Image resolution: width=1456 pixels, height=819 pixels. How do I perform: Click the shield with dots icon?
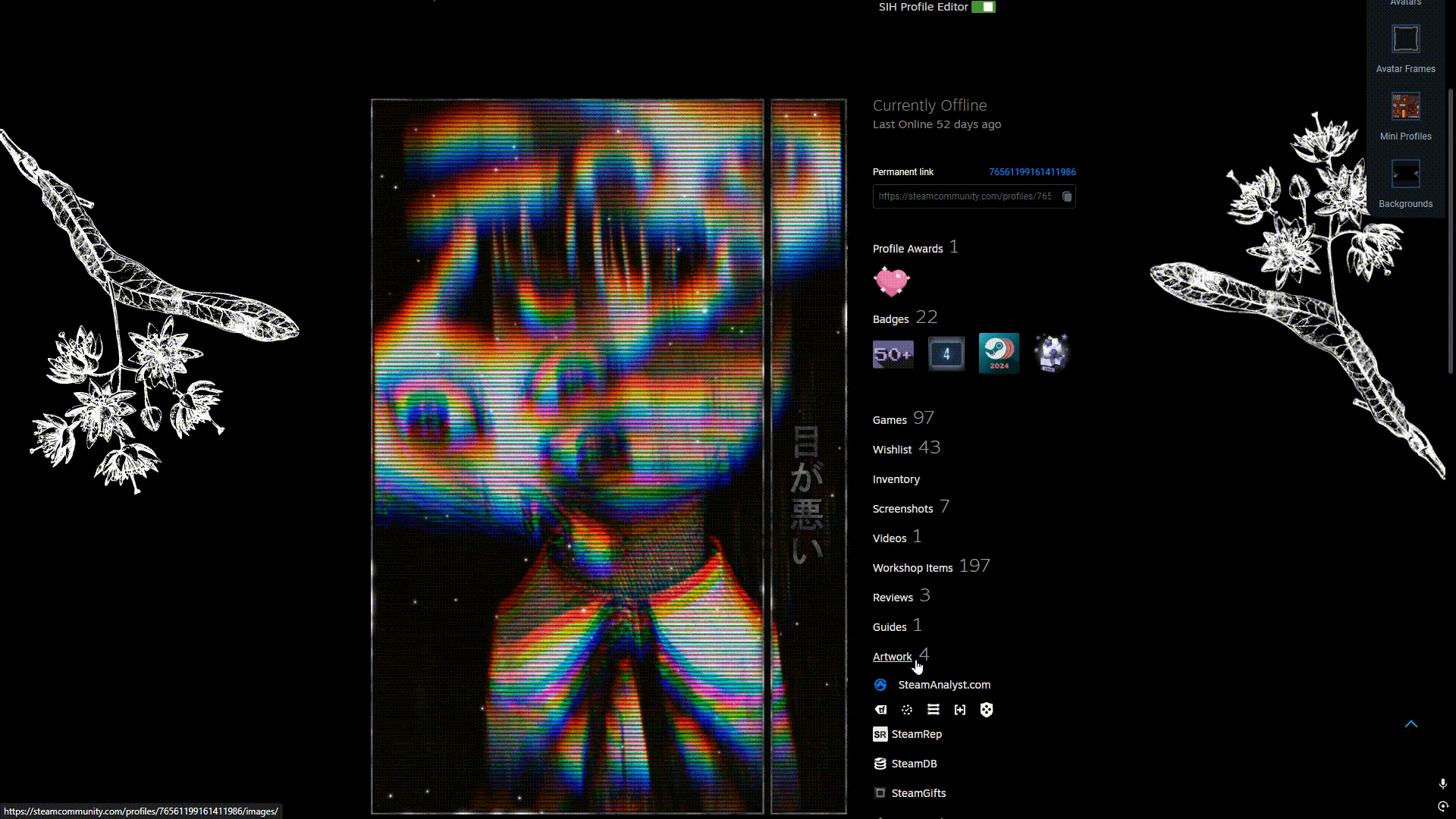tap(987, 710)
